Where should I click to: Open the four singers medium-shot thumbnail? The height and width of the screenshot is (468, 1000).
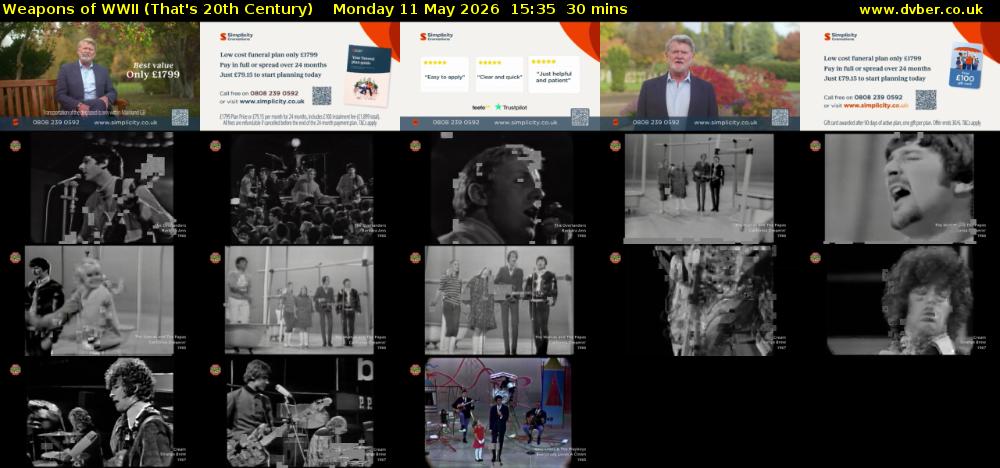tap(500, 300)
